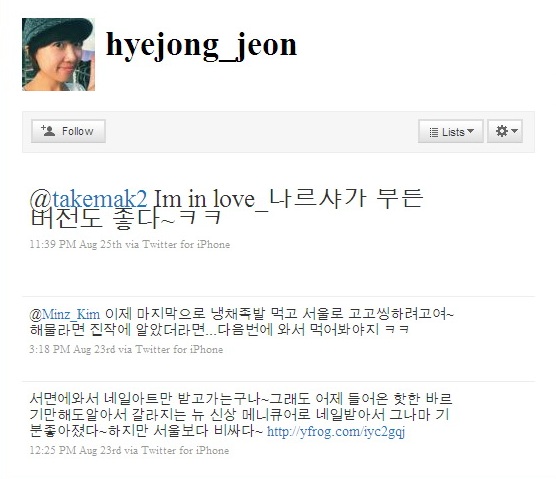Open the 11:39 PM Aug 25th timestamp
This screenshot has width=556, height=479.
(76, 244)
